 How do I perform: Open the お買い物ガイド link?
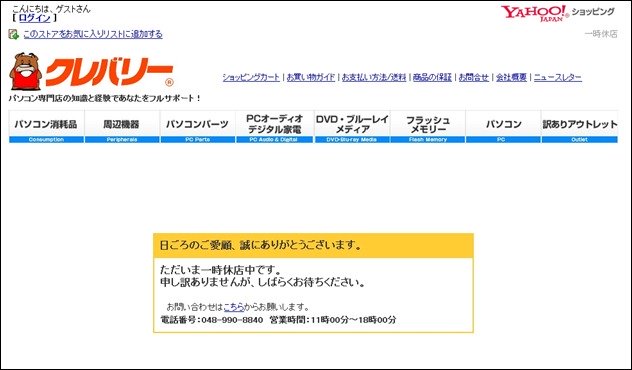[311, 77]
